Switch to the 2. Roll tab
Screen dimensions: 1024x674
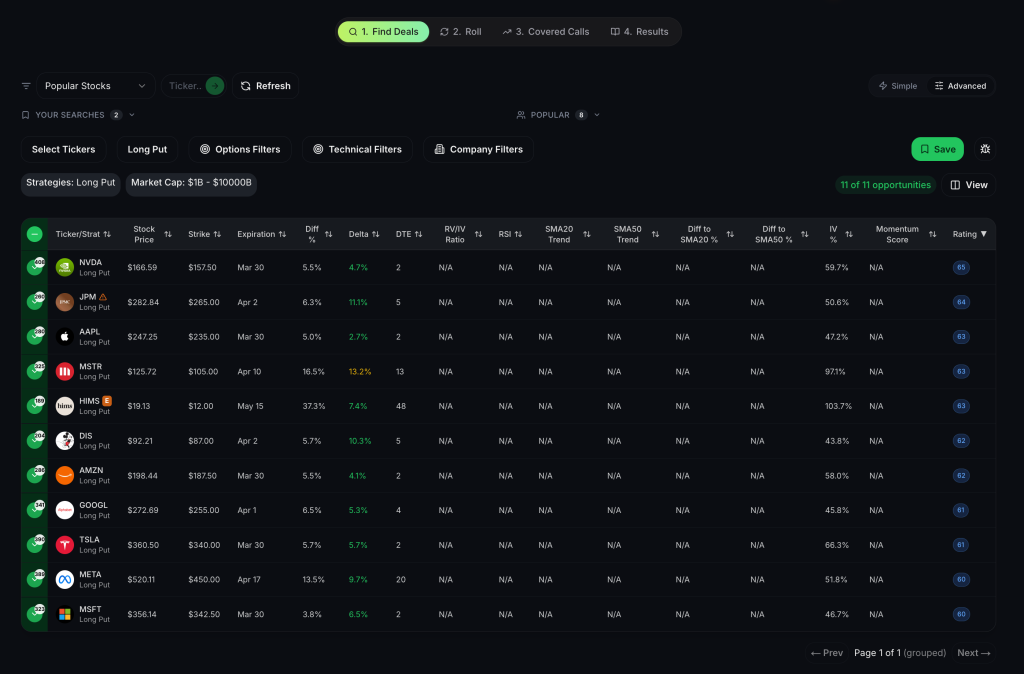tap(460, 31)
